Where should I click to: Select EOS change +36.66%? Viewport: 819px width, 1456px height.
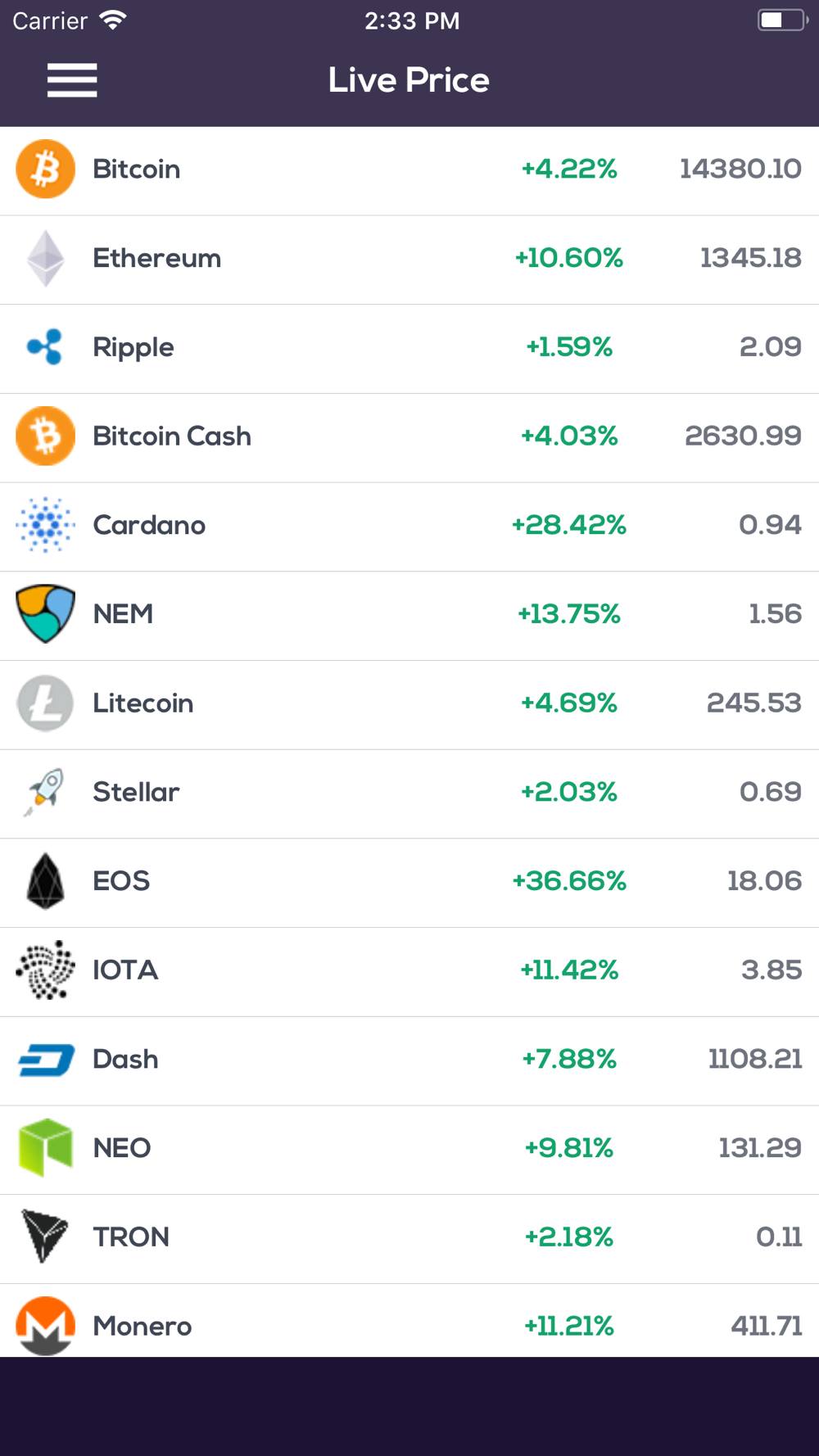click(x=569, y=881)
